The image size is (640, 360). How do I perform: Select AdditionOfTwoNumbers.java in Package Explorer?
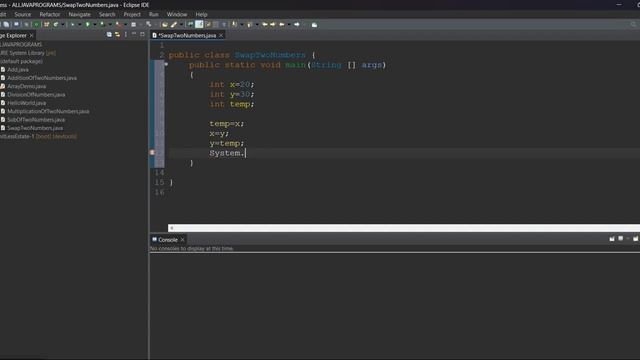click(x=42, y=78)
